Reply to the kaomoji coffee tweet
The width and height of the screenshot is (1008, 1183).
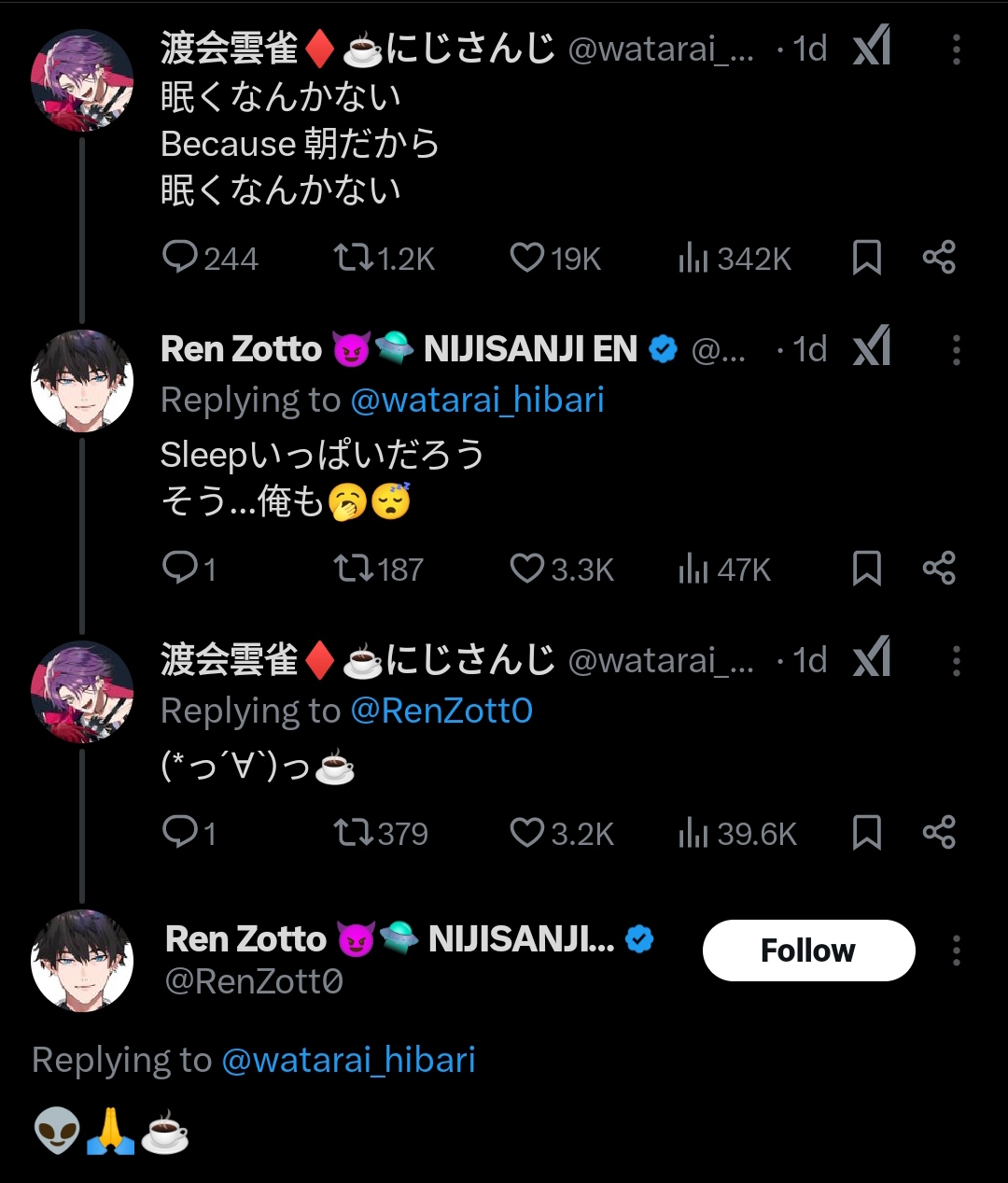(180, 832)
